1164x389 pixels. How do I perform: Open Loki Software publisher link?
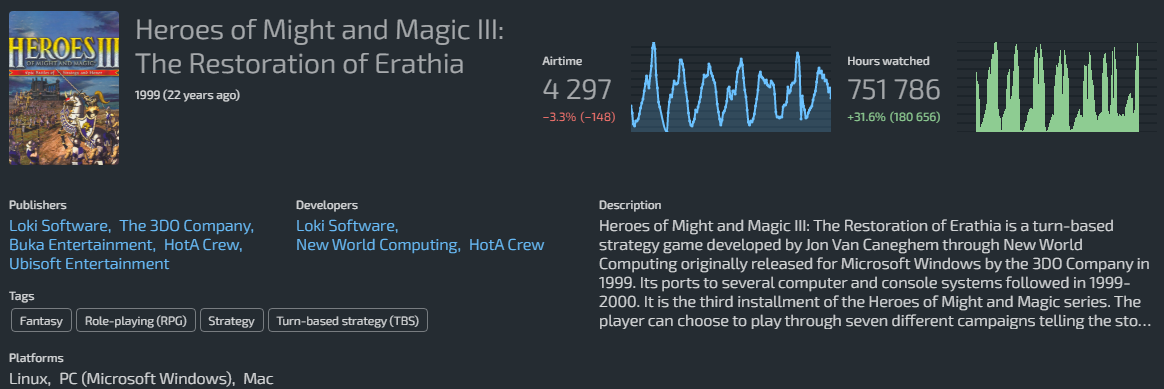[x=59, y=226]
